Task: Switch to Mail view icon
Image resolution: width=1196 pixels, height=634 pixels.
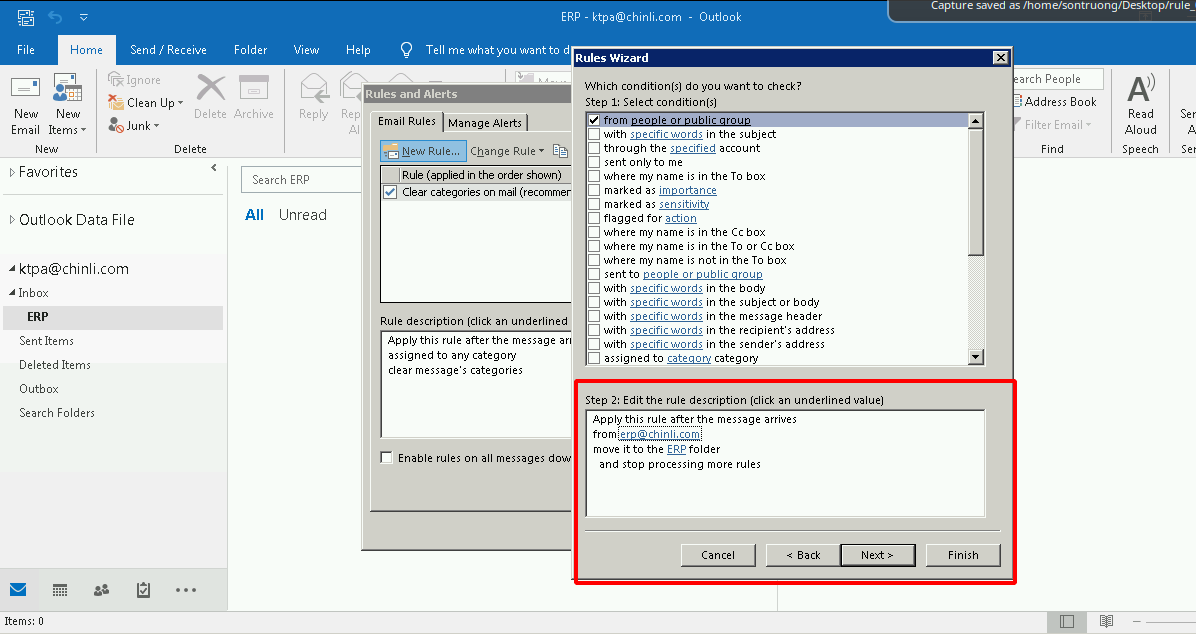Action: click(x=18, y=590)
